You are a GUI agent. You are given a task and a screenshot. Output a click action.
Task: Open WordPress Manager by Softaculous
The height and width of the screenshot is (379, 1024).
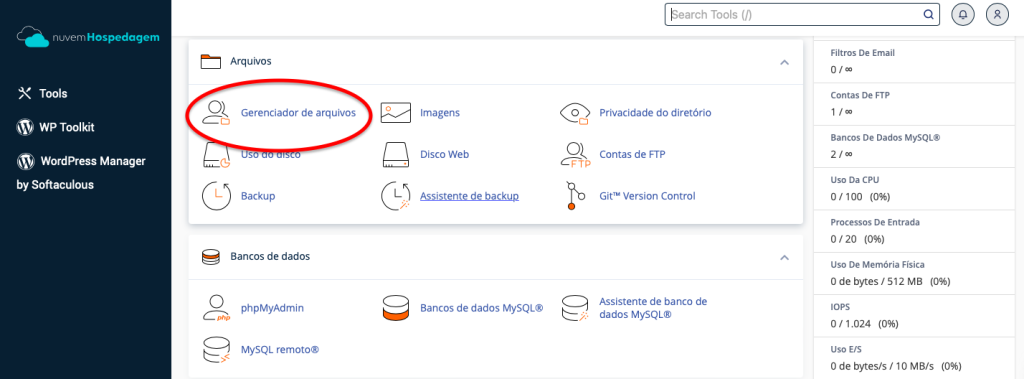[81, 173]
